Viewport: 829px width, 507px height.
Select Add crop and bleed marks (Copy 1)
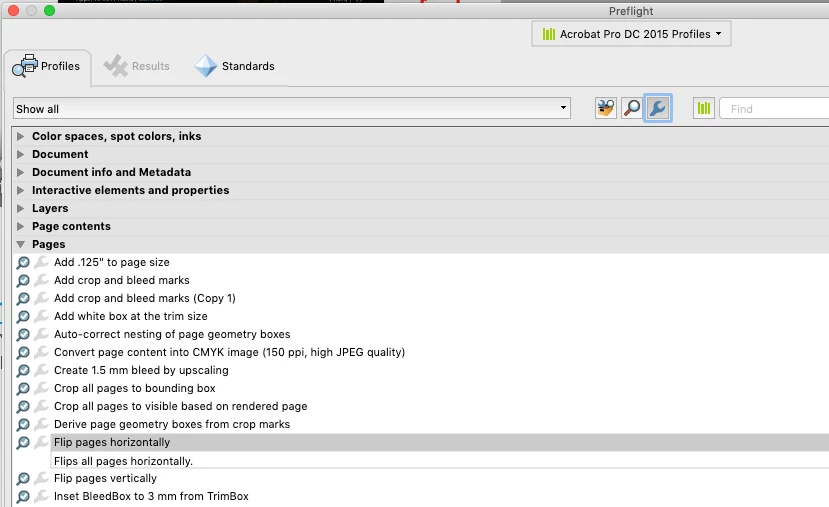pyautogui.click(x=145, y=298)
